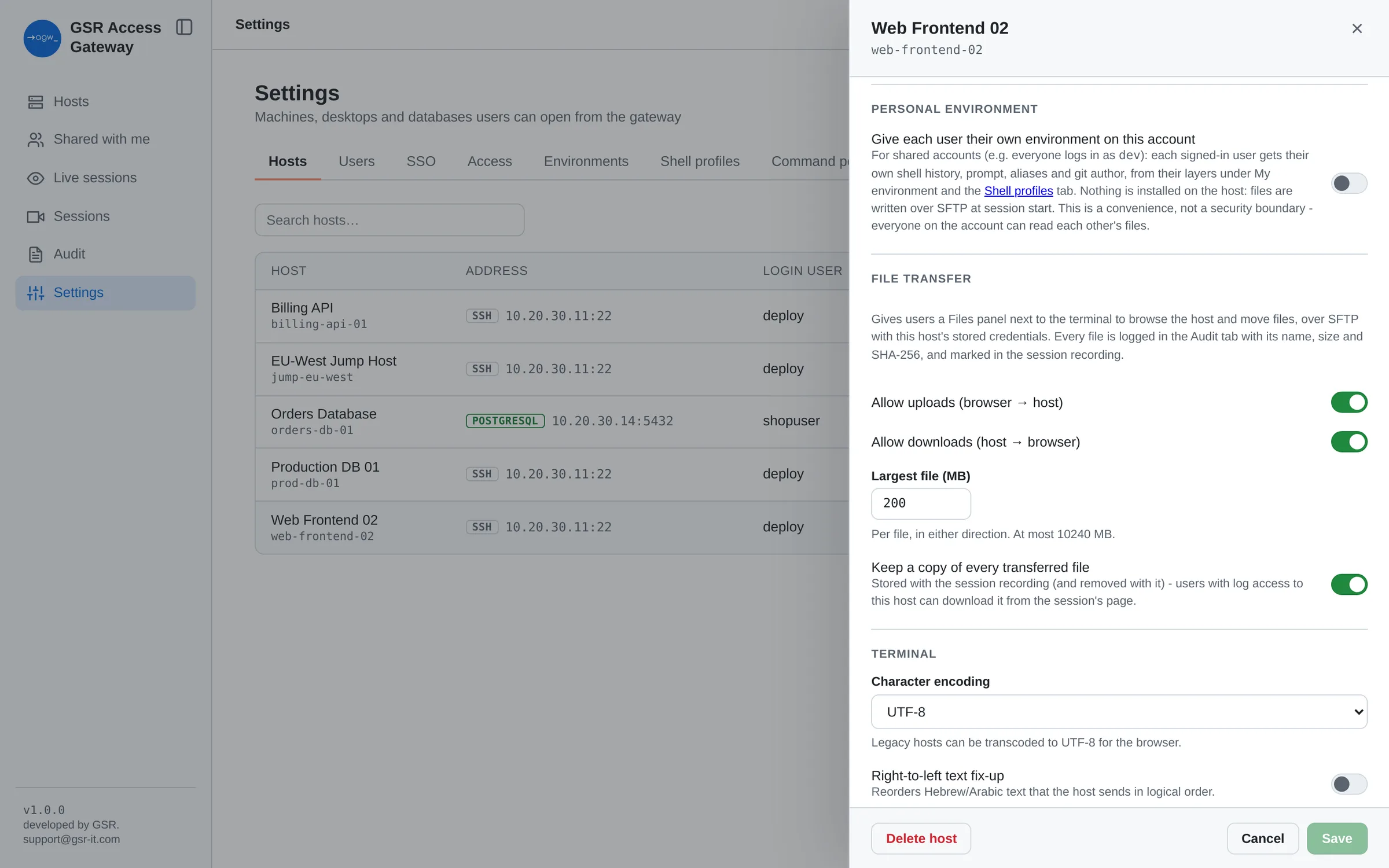This screenshot has width=1389, height=868.
Task: Enable Right-to-left text fix-up
Action: pos(1349,784)
